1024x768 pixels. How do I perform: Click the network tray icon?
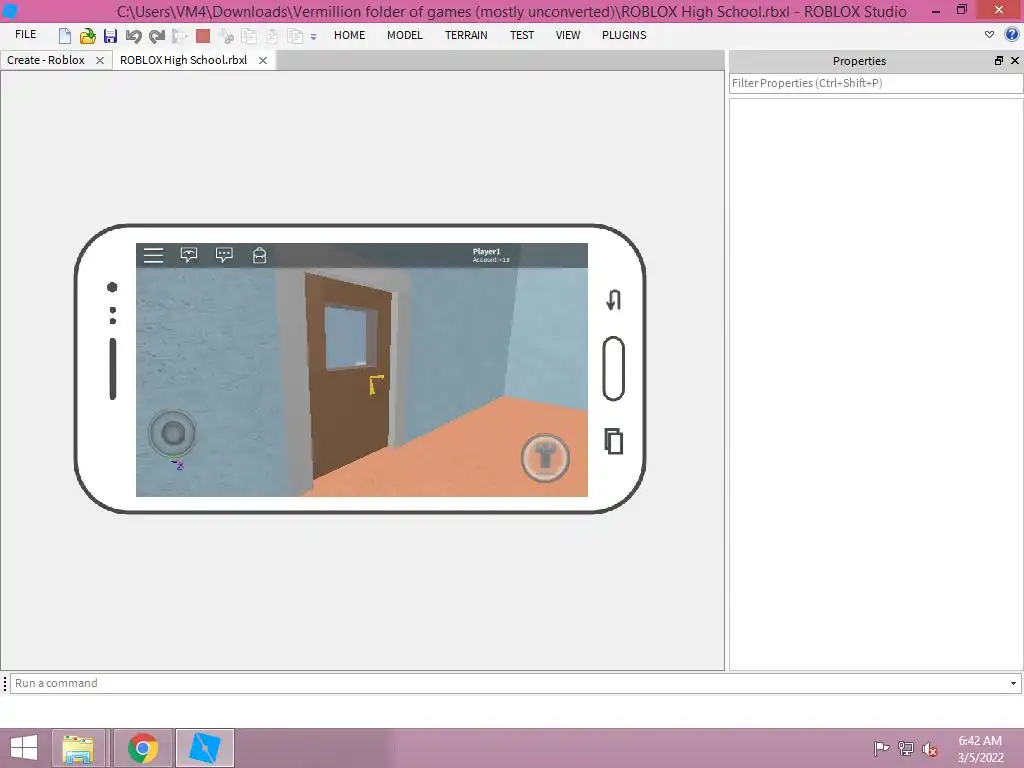pyautogui.click(x=906, y=749)
